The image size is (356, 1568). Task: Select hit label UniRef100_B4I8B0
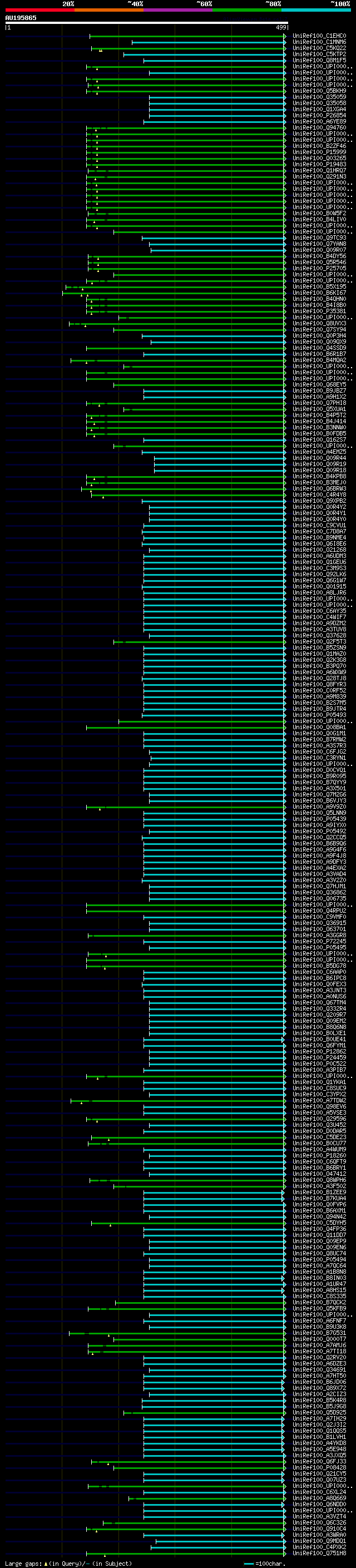click(319, 305)
